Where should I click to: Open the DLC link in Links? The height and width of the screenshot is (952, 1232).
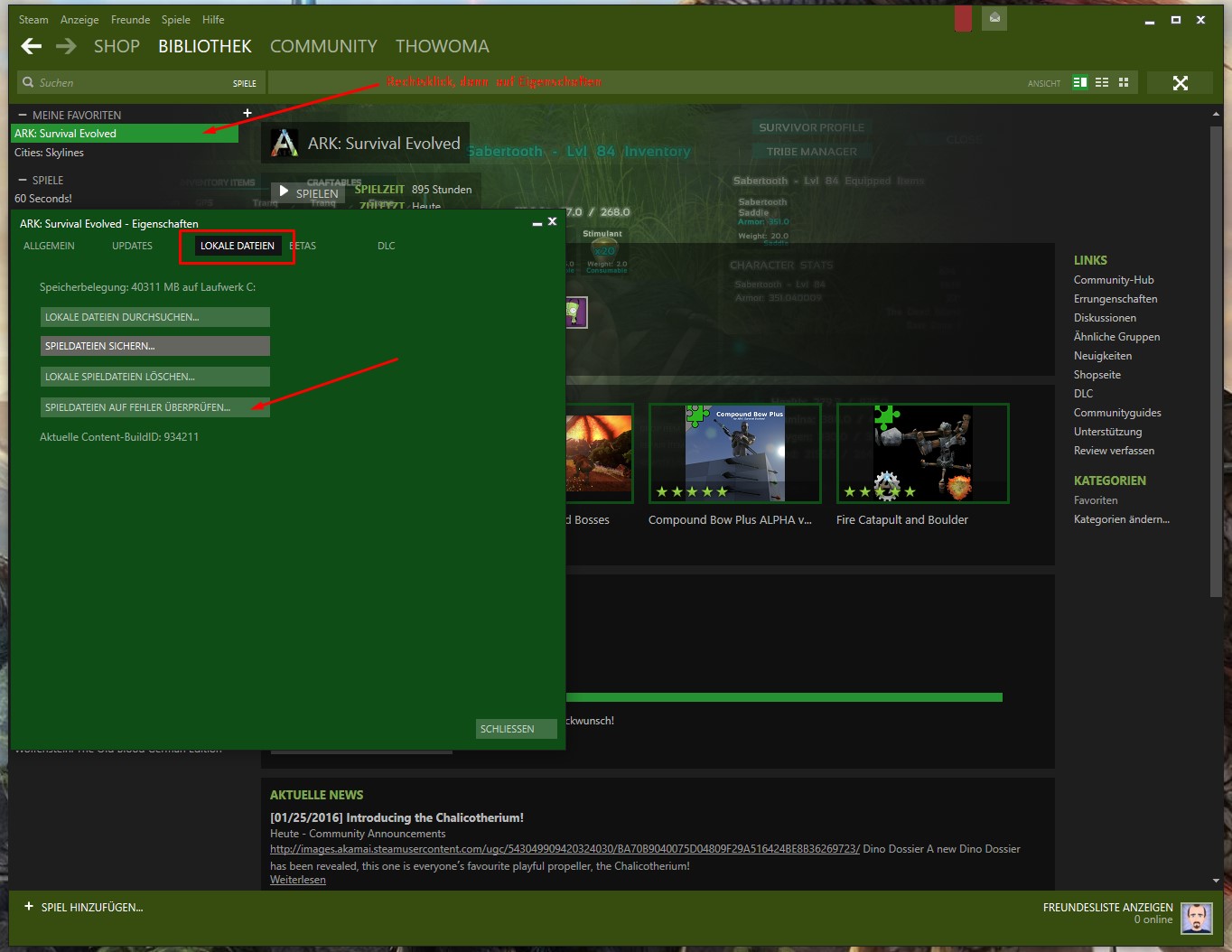coord(1084,394)
